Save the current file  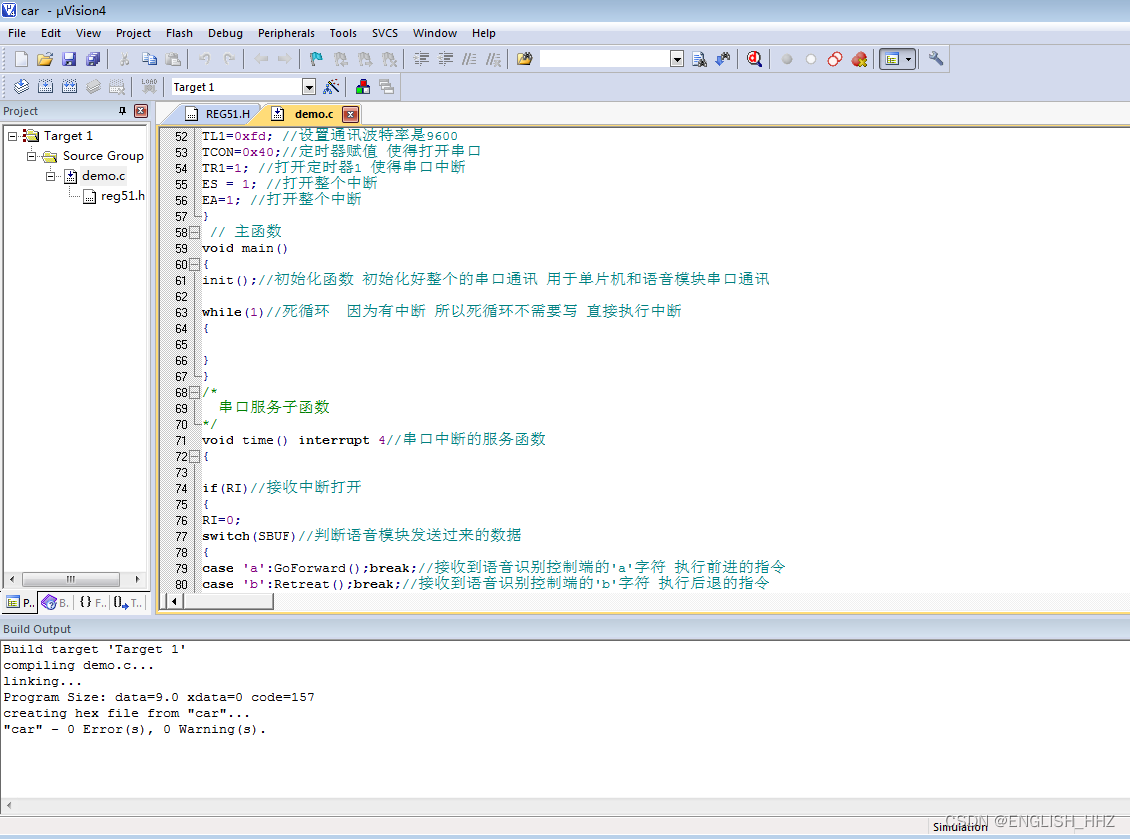[69, 59]
